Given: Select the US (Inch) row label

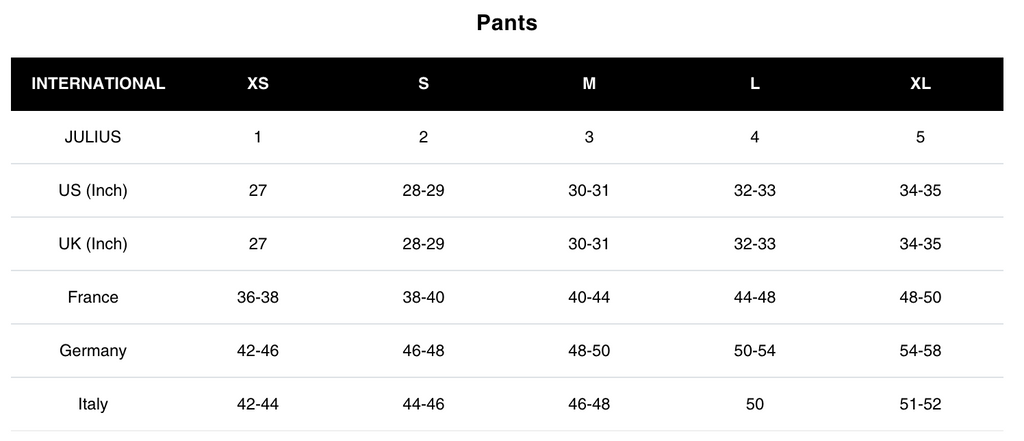Looking at the screenshot, I should [93, 191].
